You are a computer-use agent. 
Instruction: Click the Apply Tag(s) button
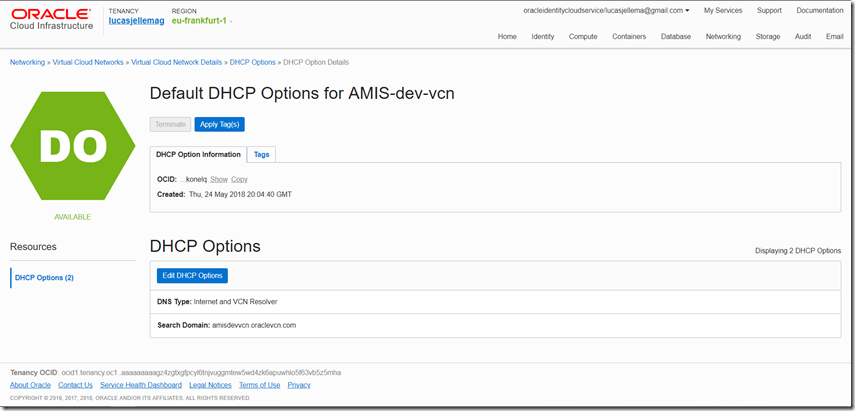pos(219,124)
